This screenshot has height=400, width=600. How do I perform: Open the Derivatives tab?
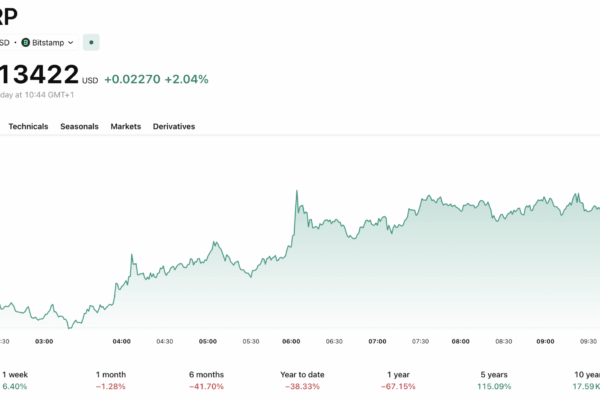[x=174, y=126]
